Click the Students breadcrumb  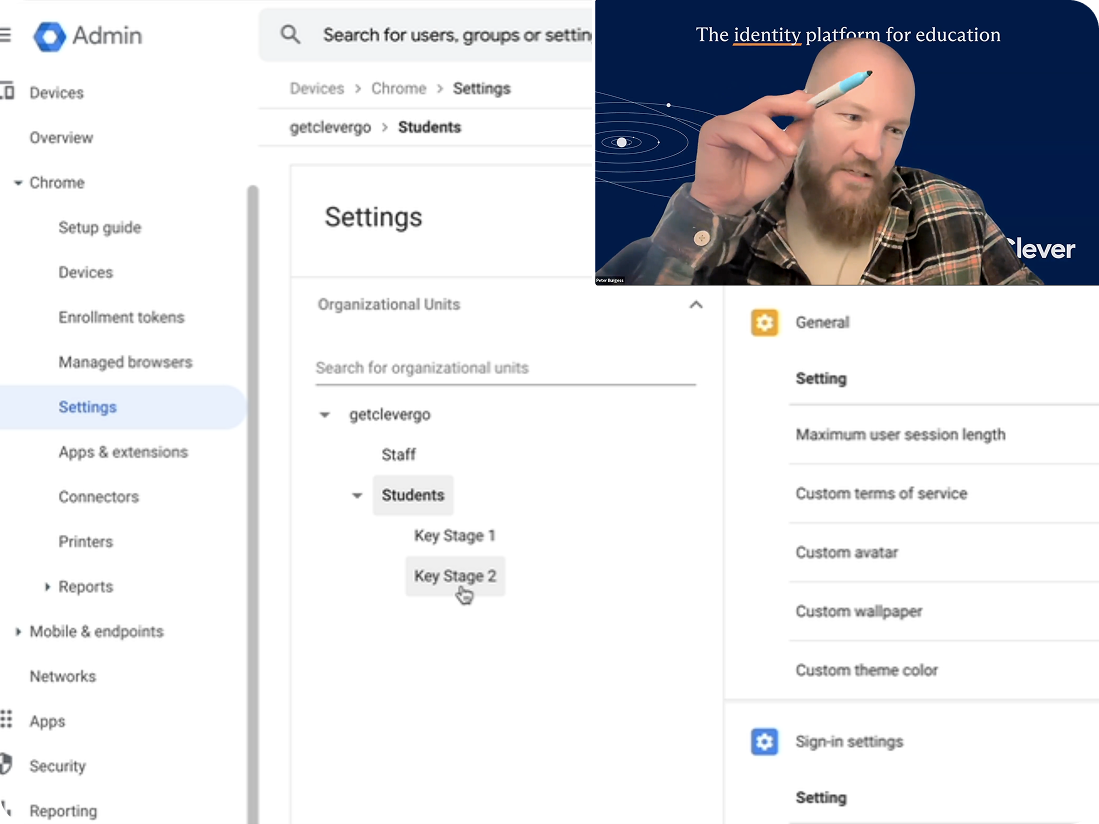(x=430, y=127)
